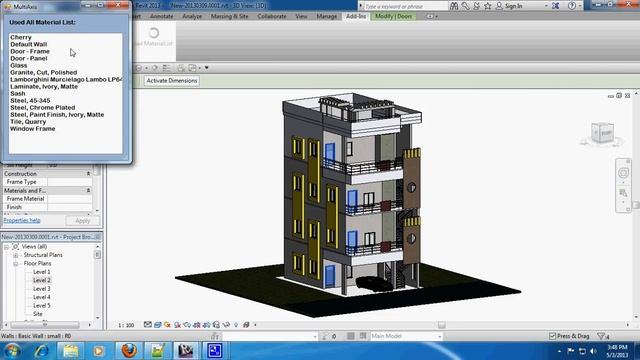
Task: Select 'Cherry' in material list
Action: coord(21,37)
